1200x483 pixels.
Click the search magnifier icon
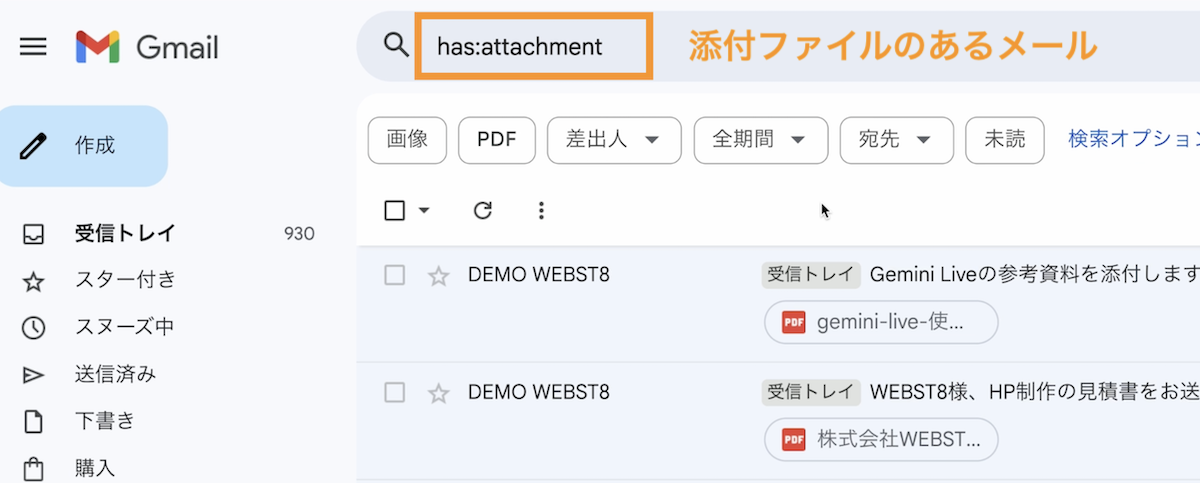[397, 46]
